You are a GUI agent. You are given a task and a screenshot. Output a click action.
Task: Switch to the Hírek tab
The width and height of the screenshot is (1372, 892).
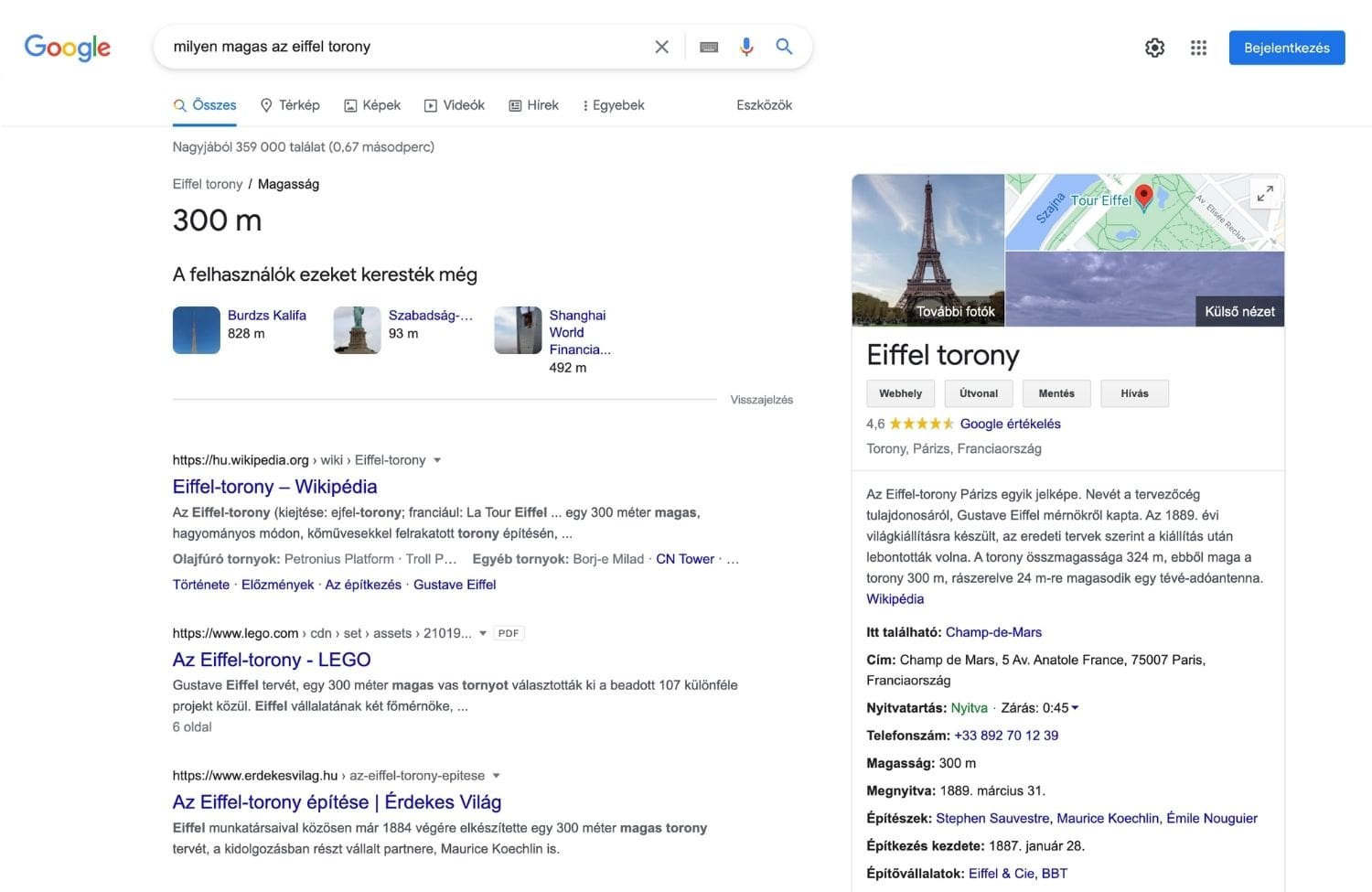(533, 105)
